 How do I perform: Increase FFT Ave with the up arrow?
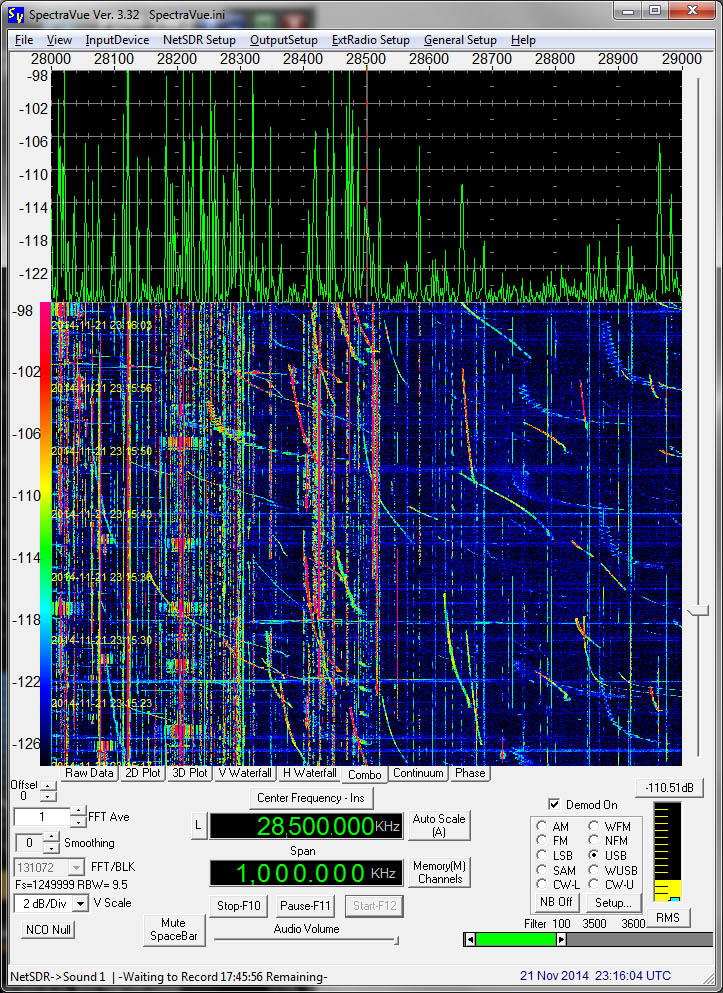point(78,811)
